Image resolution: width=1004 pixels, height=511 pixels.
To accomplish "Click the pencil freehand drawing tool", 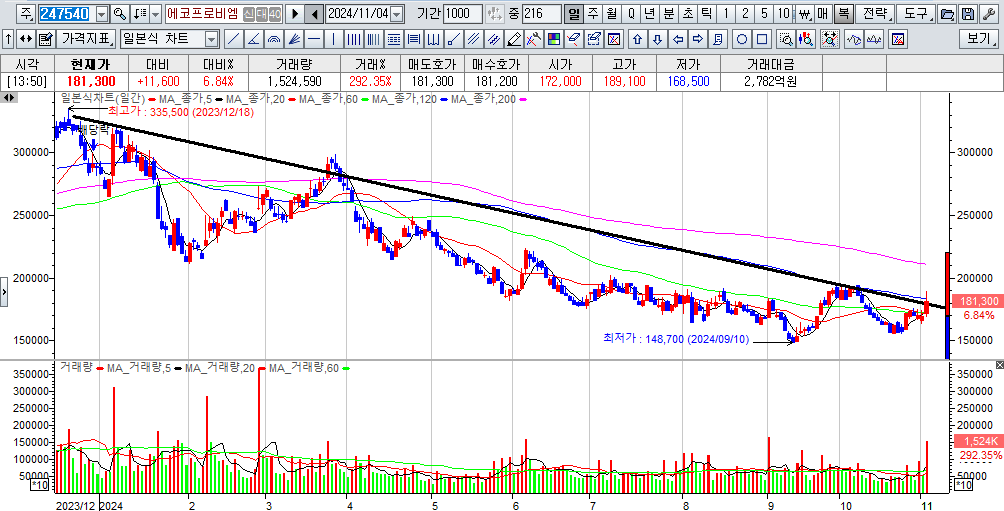I will [x=514, y=39].
